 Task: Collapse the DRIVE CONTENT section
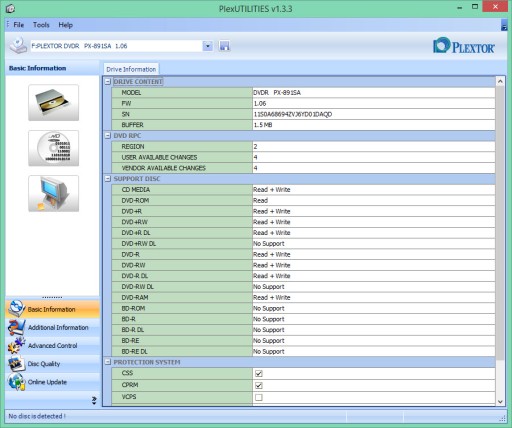point(108,82)
